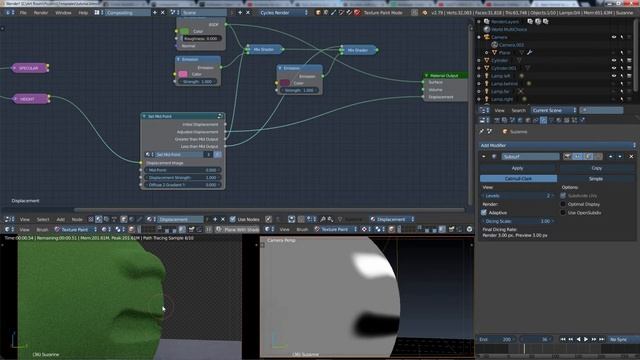640x360 pixels.
Task: Toggle Lamp.left visibility eye in outliner
Action: pyautogui.click(x=613, y=76)
